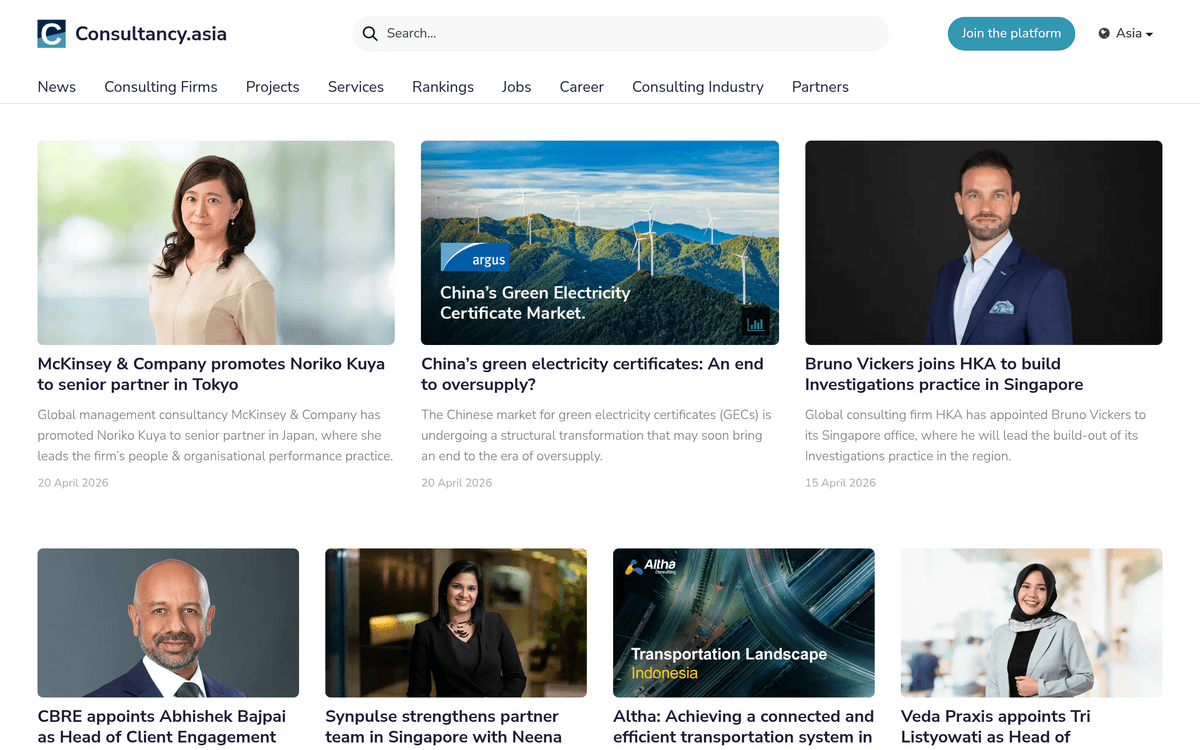Open the News menu item

(57, 87)
